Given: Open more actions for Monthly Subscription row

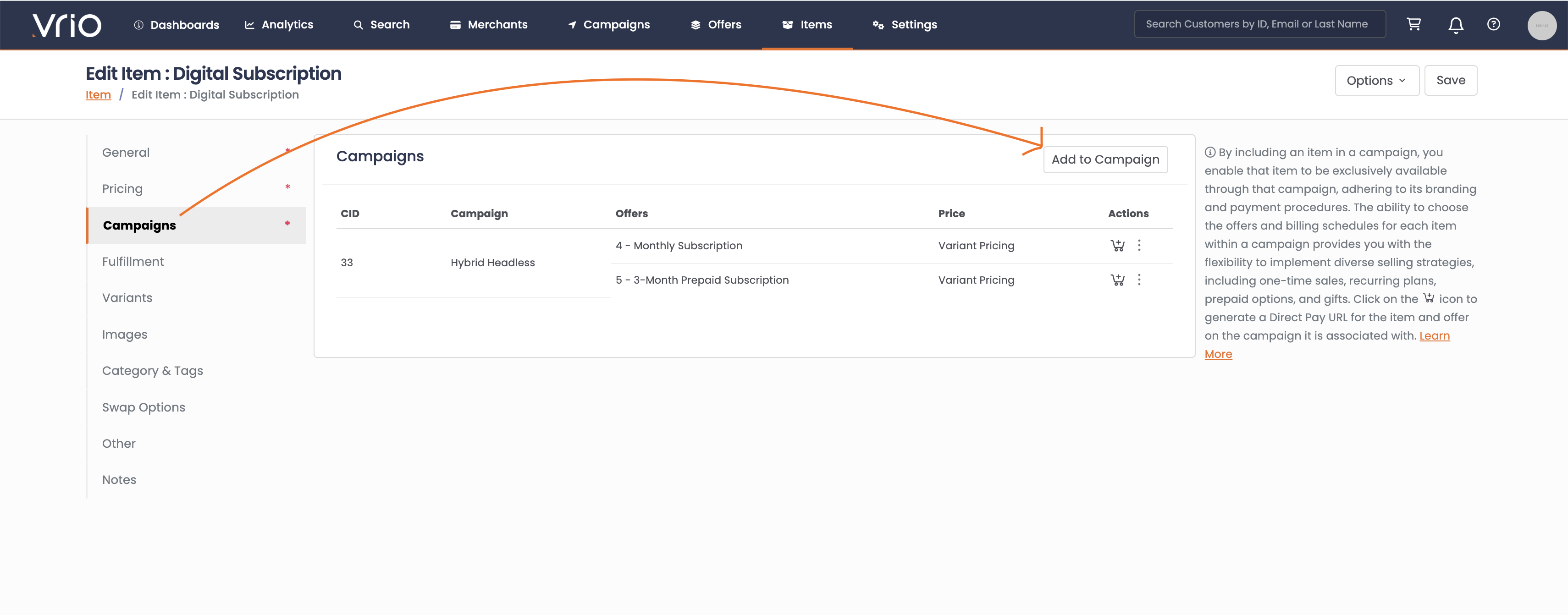Looking at the screenshot, I should 1139,245.
